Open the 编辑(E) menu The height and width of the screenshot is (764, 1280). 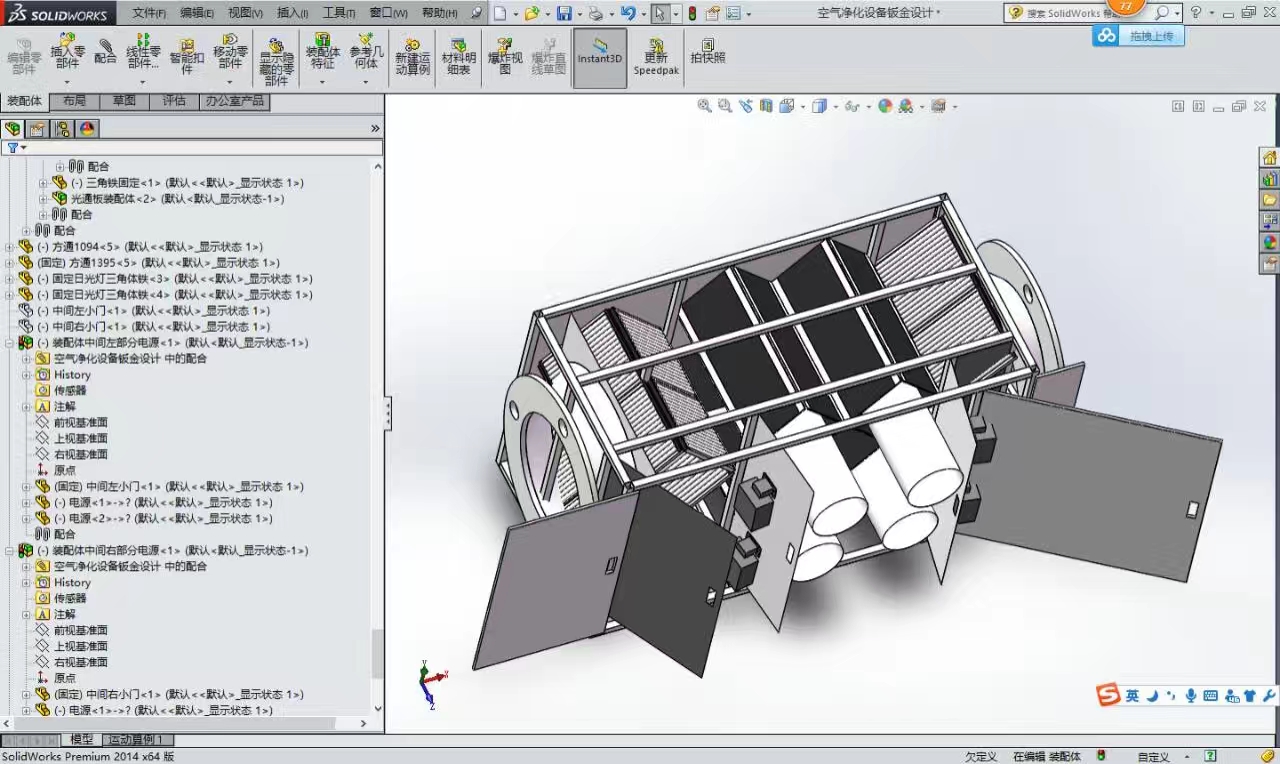197,13
